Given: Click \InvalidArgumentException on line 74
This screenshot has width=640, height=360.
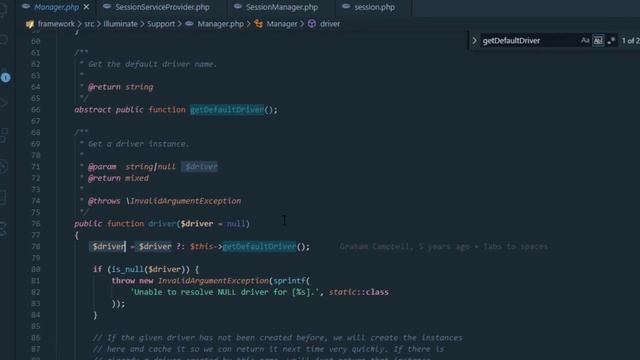Looking at the screenshot, I should click(184, 201).
